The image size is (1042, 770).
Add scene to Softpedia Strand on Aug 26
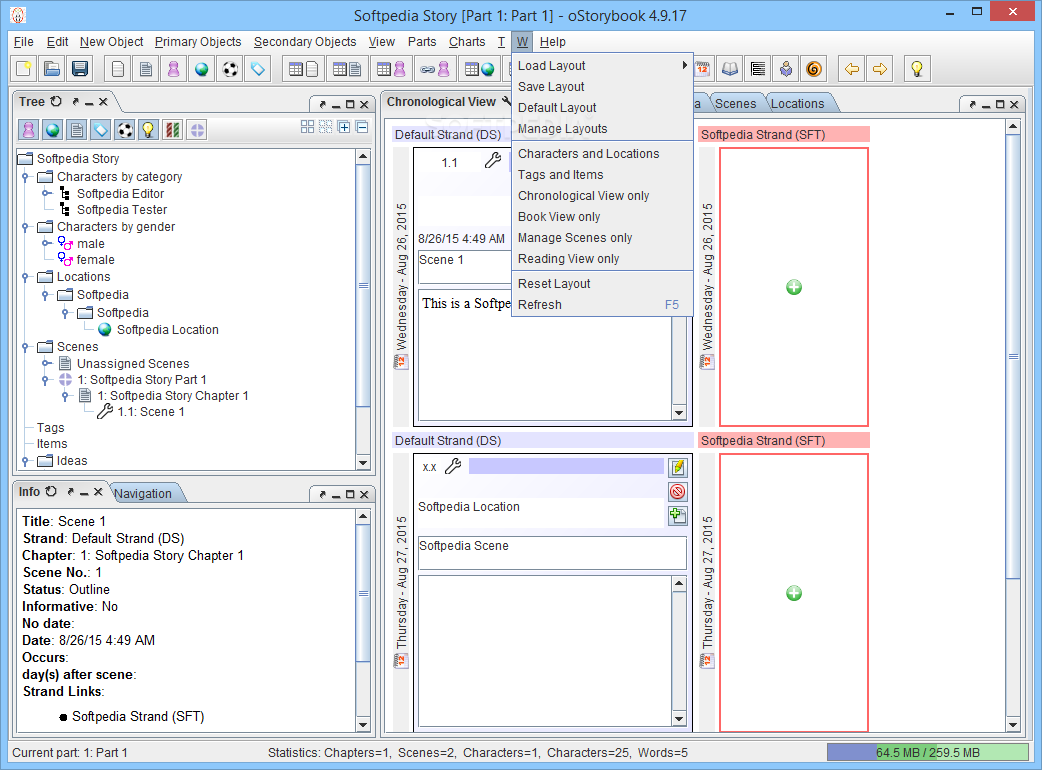(793, 287)
